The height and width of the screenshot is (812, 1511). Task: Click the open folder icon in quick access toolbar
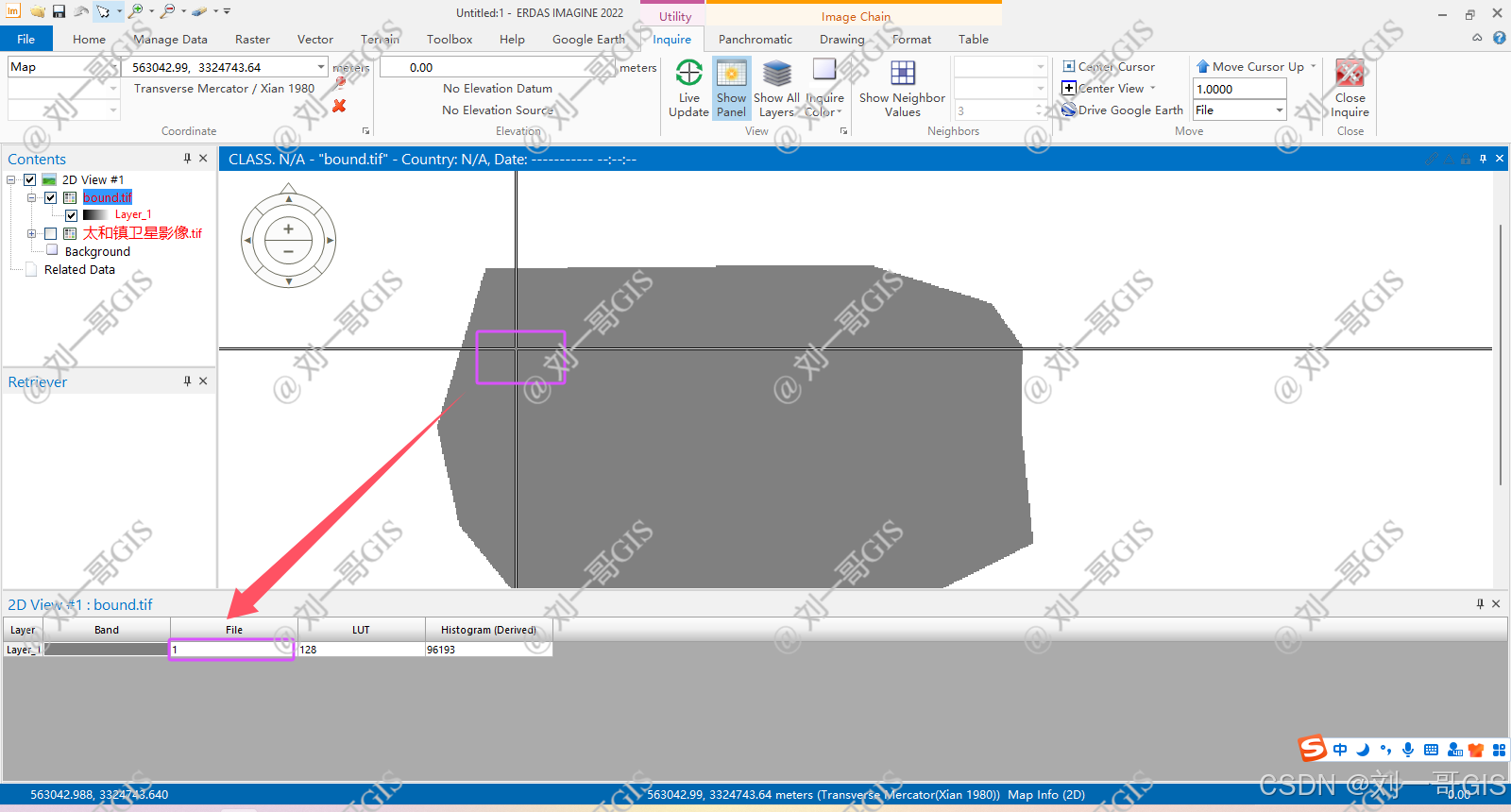coord(37,11)
